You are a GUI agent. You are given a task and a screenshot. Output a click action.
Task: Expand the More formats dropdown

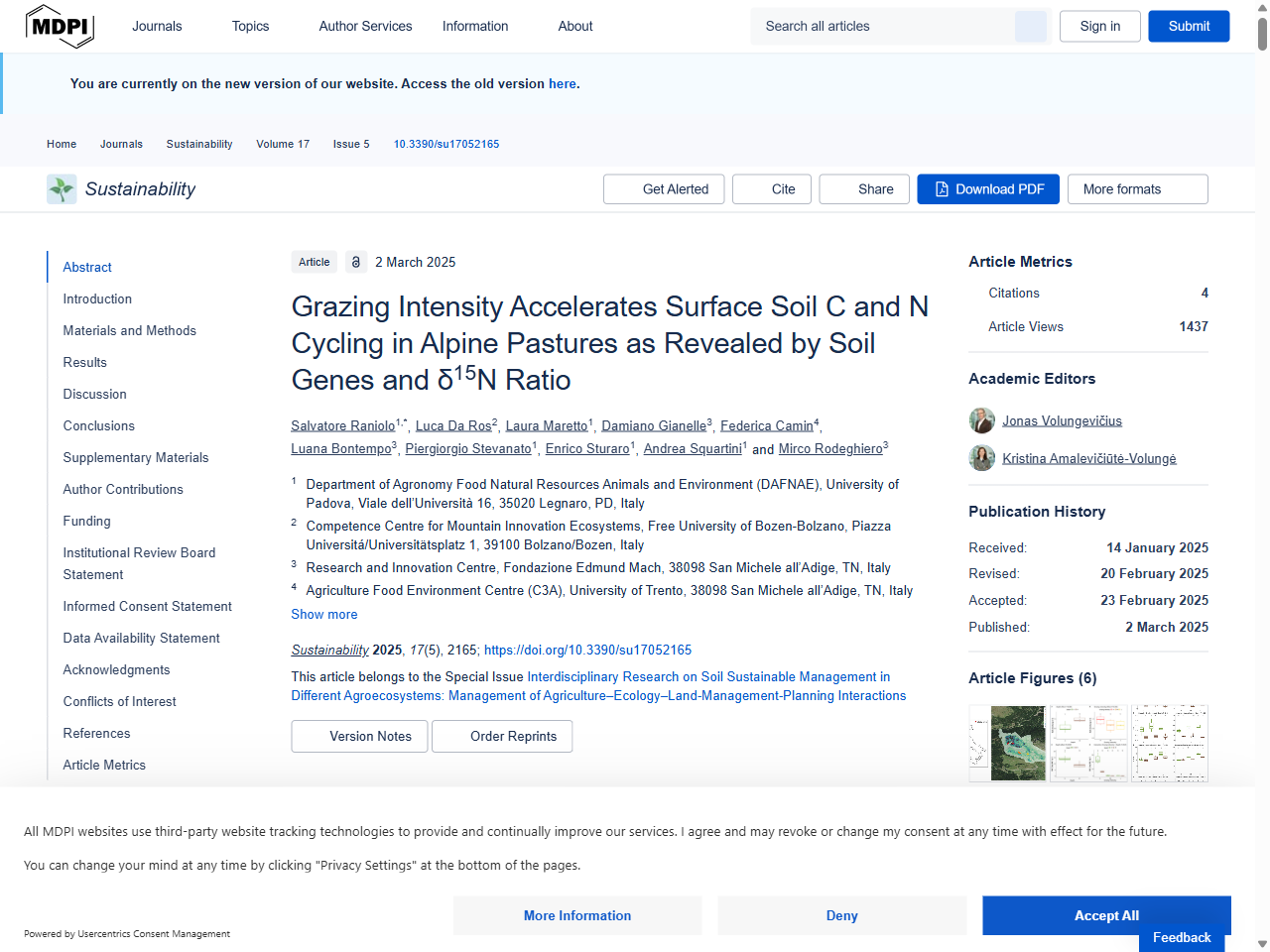(1137, 189)
